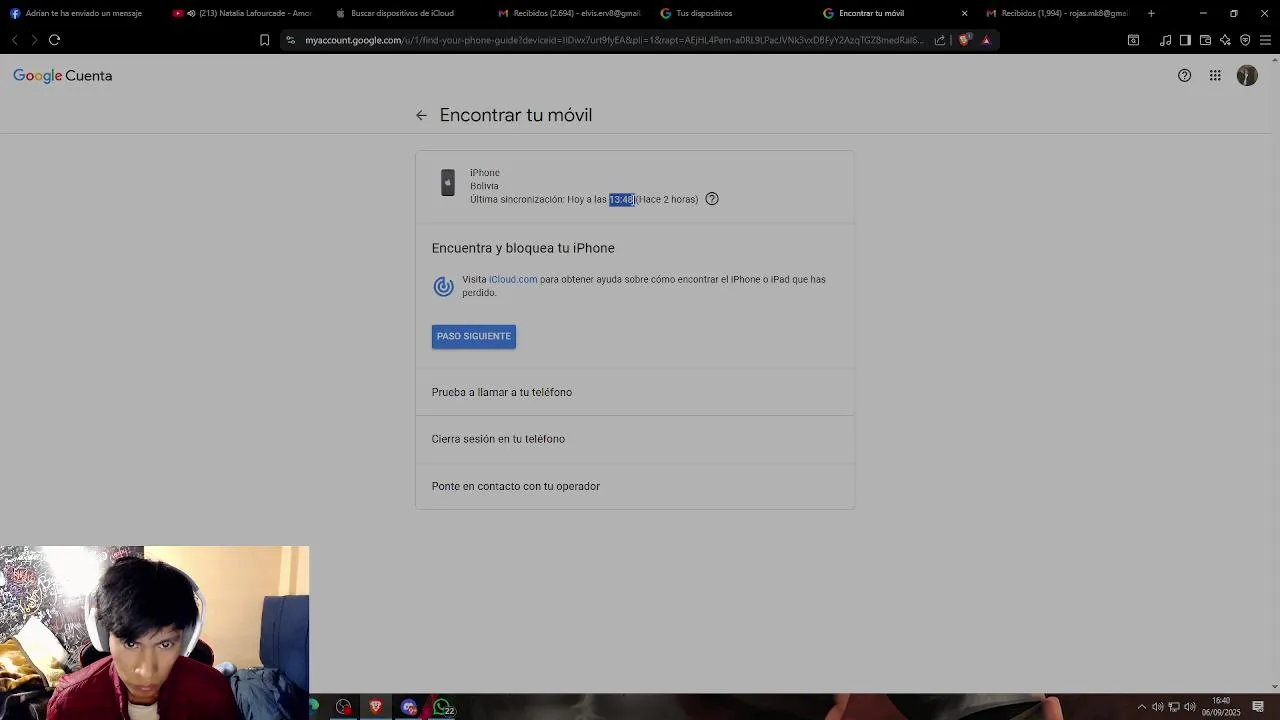1280x720 pixels.
Task: Switch to the Recibidos (2.694) Gmail tab
Action: click(x=570, y=13)
